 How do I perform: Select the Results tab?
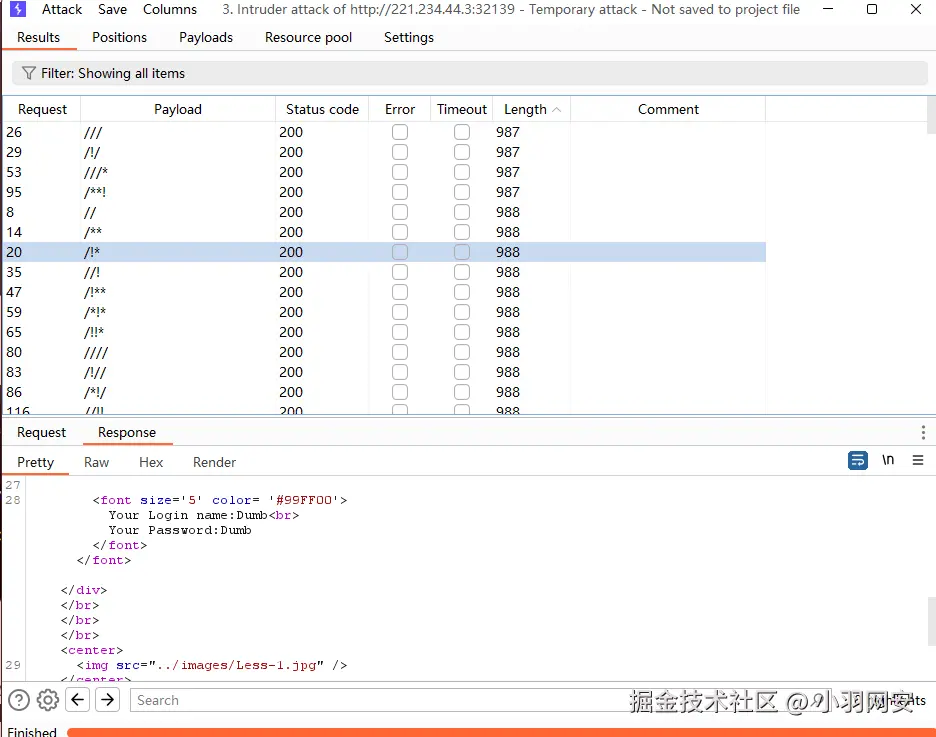click(38, 37)
